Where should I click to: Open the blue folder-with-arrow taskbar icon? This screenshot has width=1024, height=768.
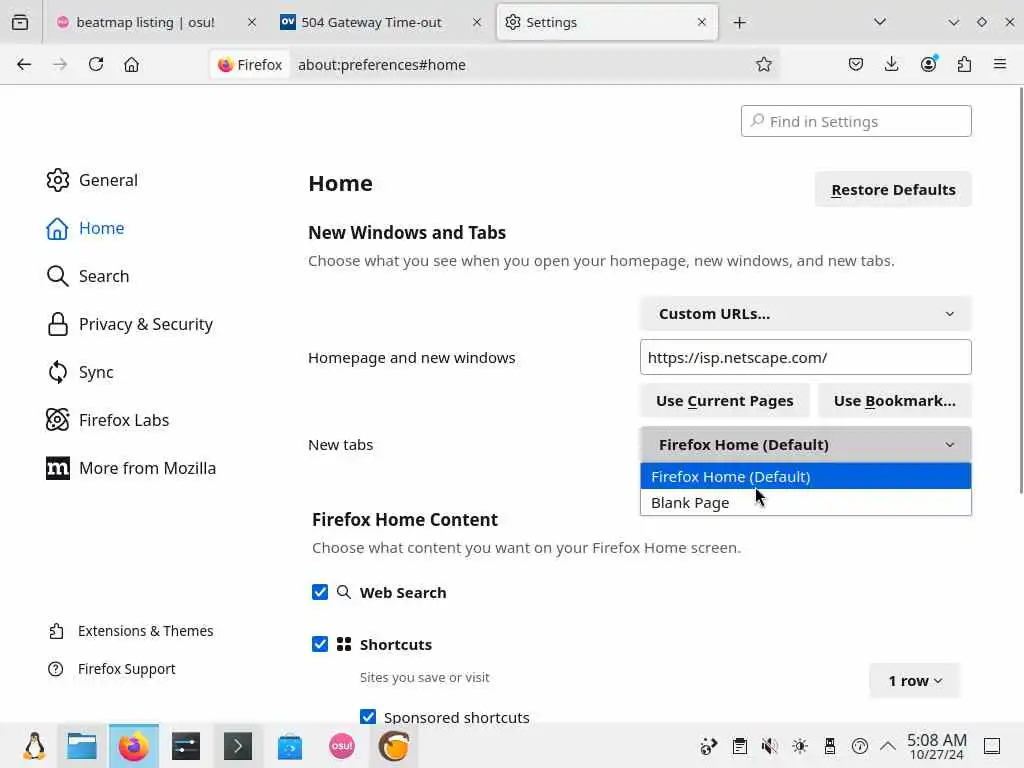click(x=289, y=746)
